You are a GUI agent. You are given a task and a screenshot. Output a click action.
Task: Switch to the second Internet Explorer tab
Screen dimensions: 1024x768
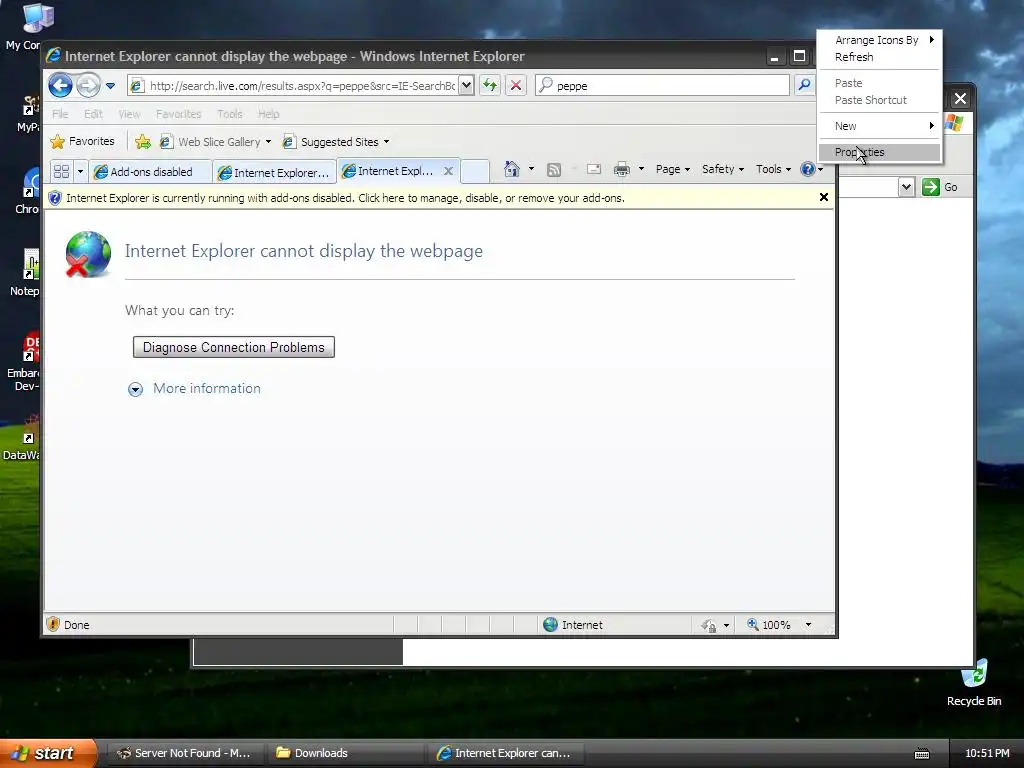click(274, 172)
